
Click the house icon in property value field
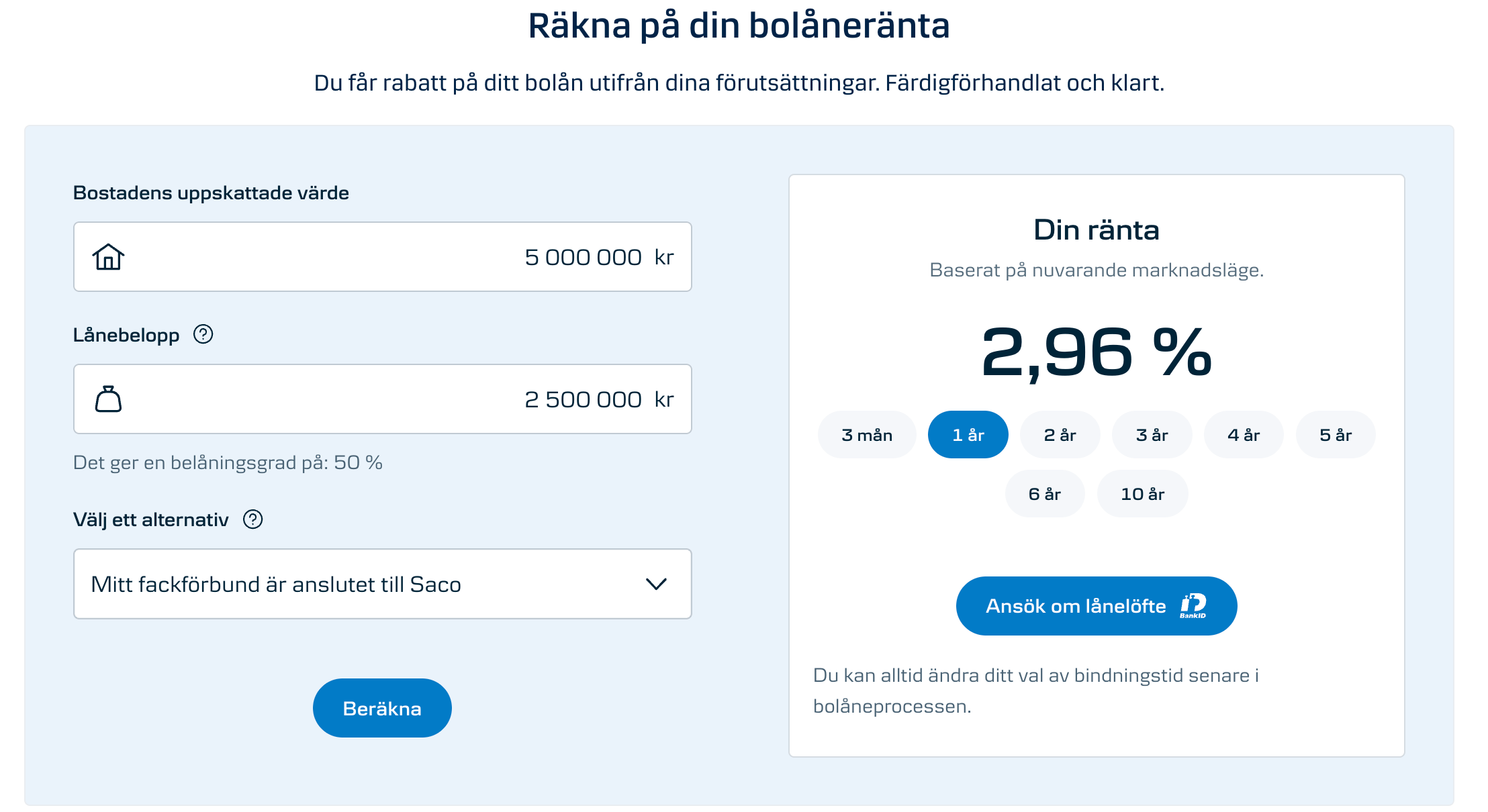108,257
